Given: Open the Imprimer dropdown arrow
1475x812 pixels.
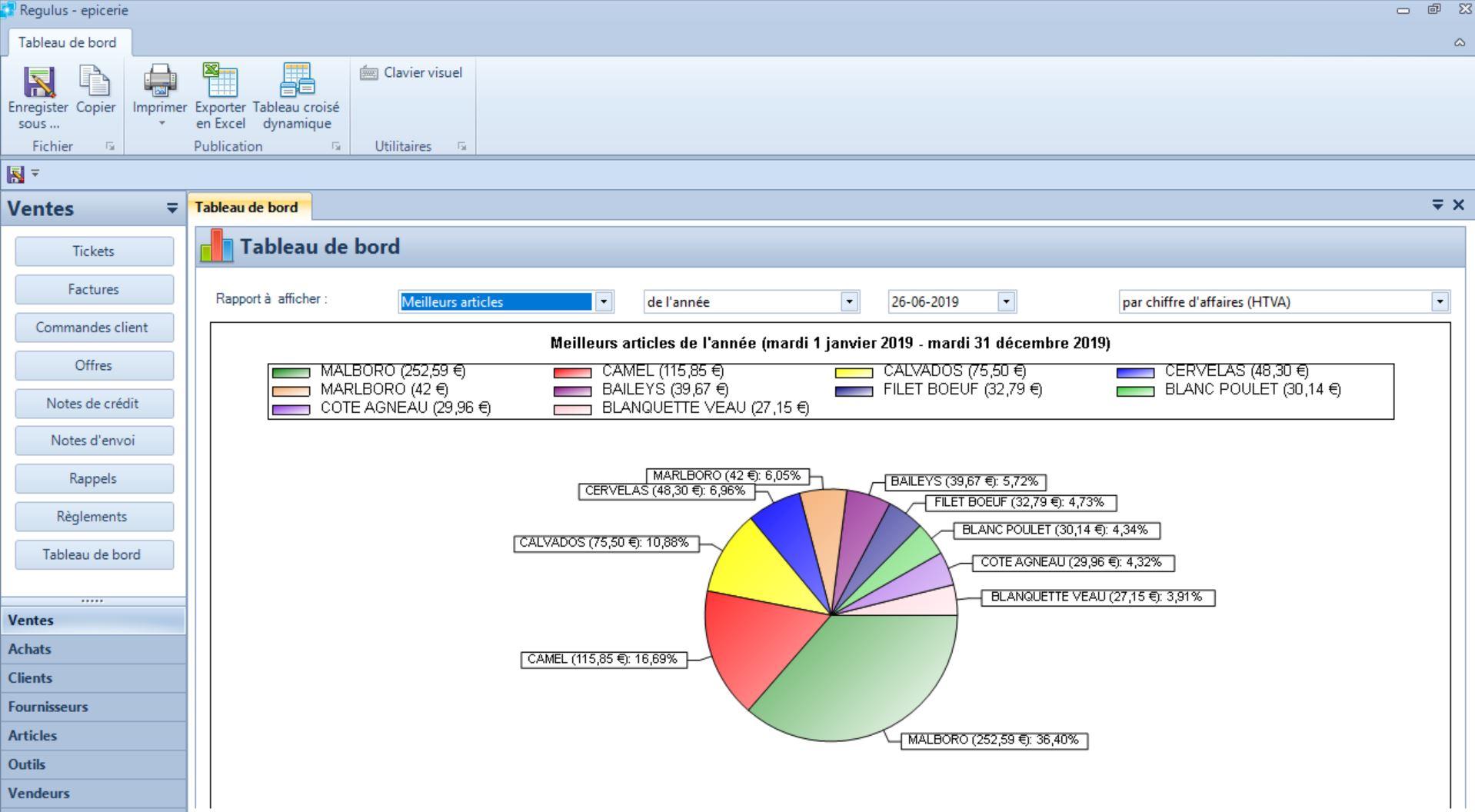Looking at the screenshot, I should pos(161,123).
